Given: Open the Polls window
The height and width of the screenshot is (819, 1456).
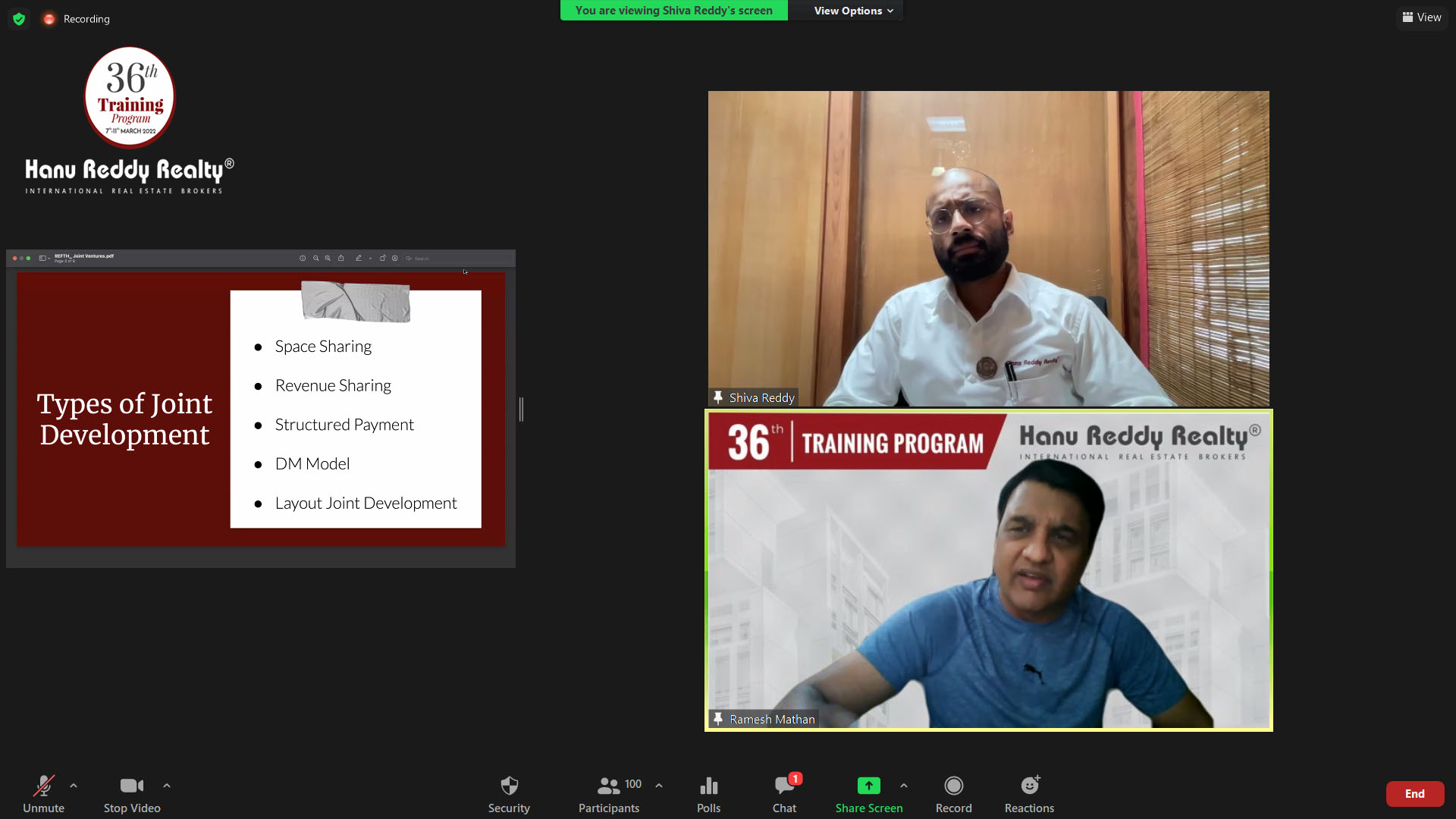Looking at the screenshot, I should (x=709, y=793).
